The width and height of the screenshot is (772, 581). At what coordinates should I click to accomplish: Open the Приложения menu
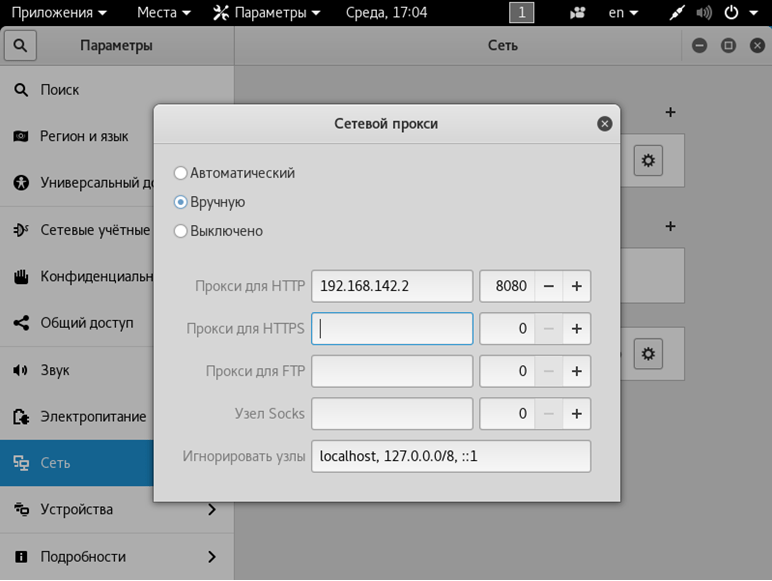pos(59,13)
